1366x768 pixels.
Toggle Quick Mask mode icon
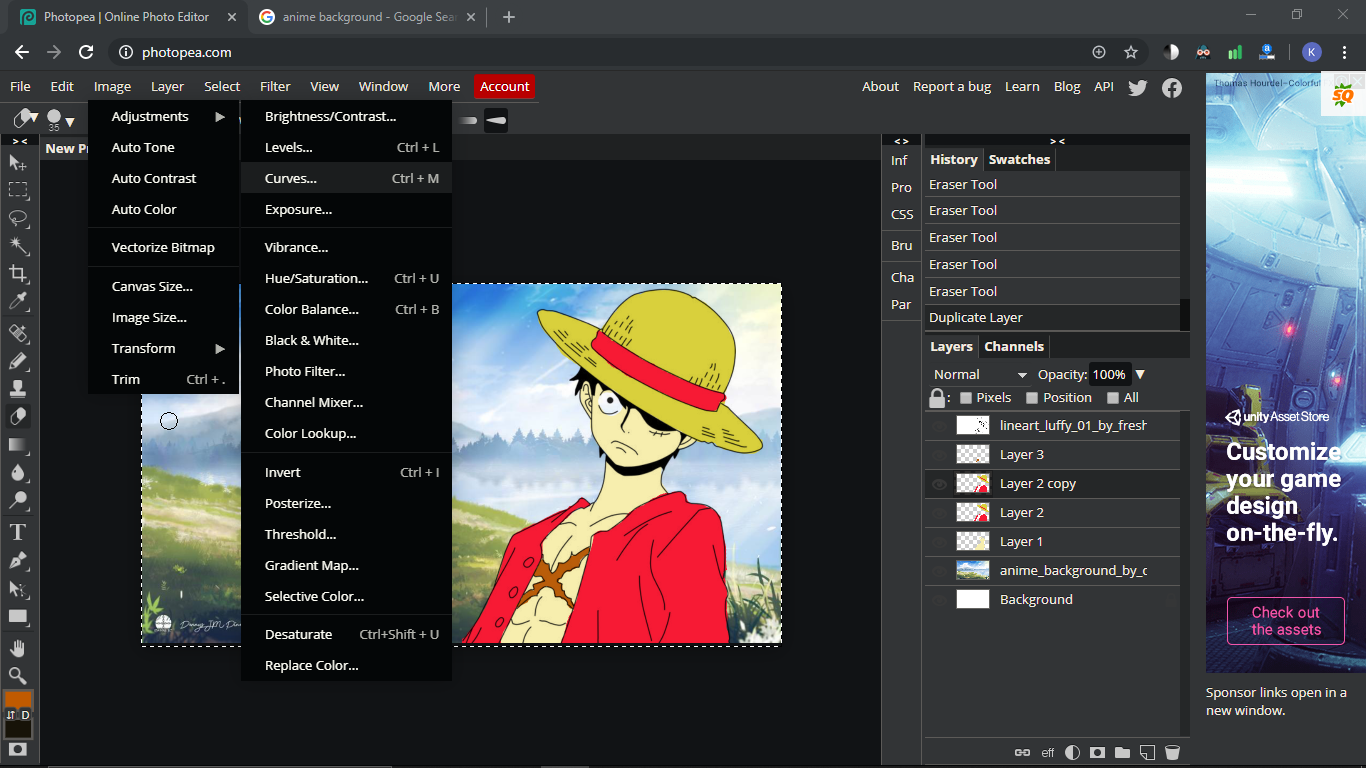[x=18, y=749]
